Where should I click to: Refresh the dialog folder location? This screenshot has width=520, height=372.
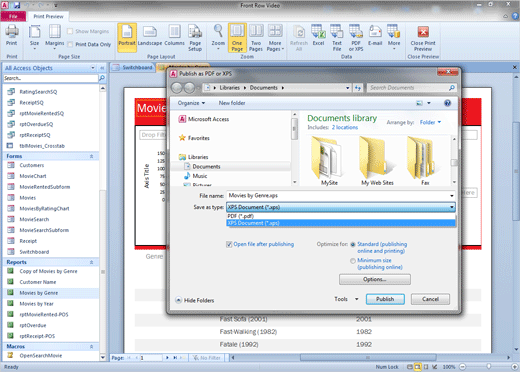click(358, 88)
